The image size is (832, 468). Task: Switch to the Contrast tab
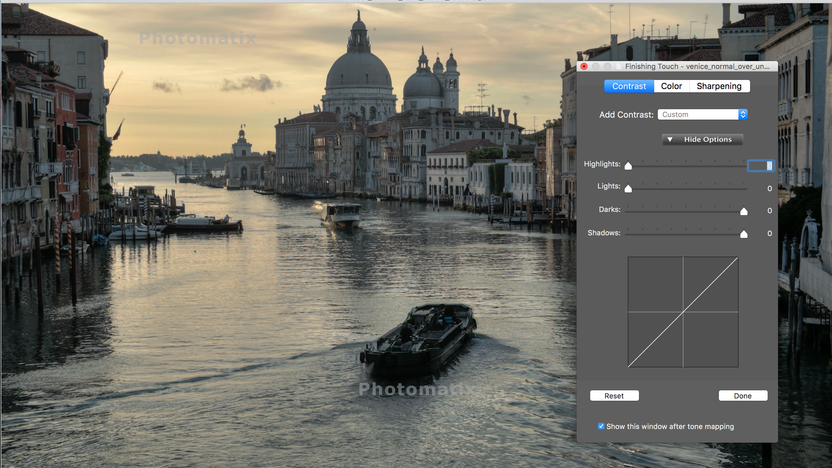tap(629, 86)
